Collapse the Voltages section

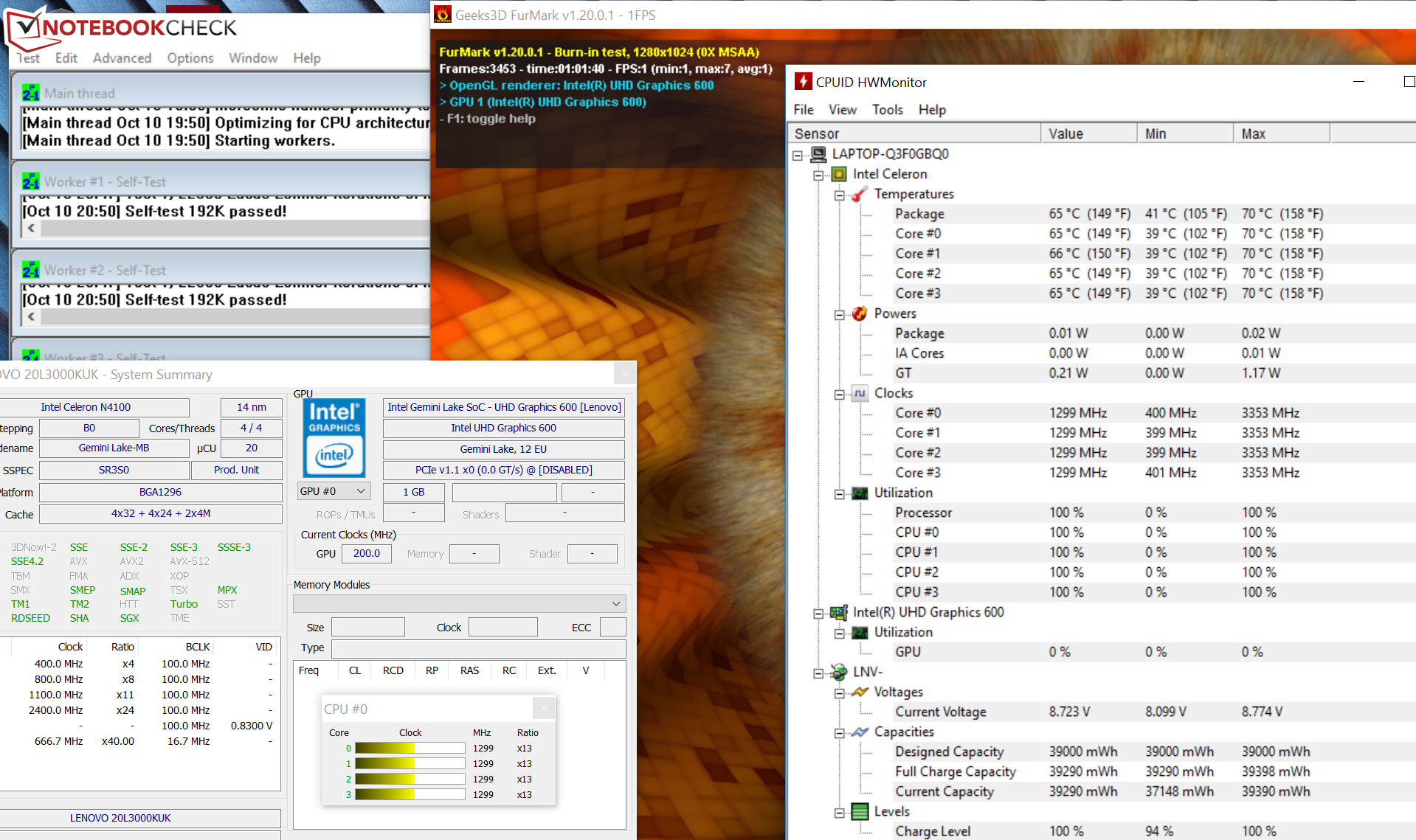click(x=839, y=693)
